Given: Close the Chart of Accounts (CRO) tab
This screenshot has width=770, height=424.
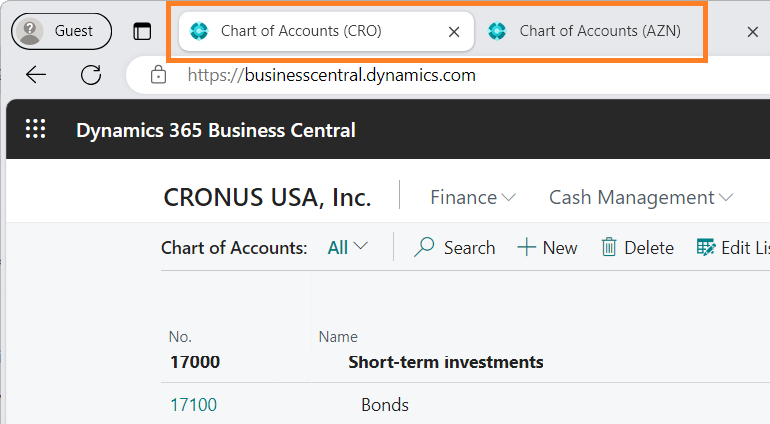Looking at the screenshot, I should pyautogui.click(x=454, y=32).
